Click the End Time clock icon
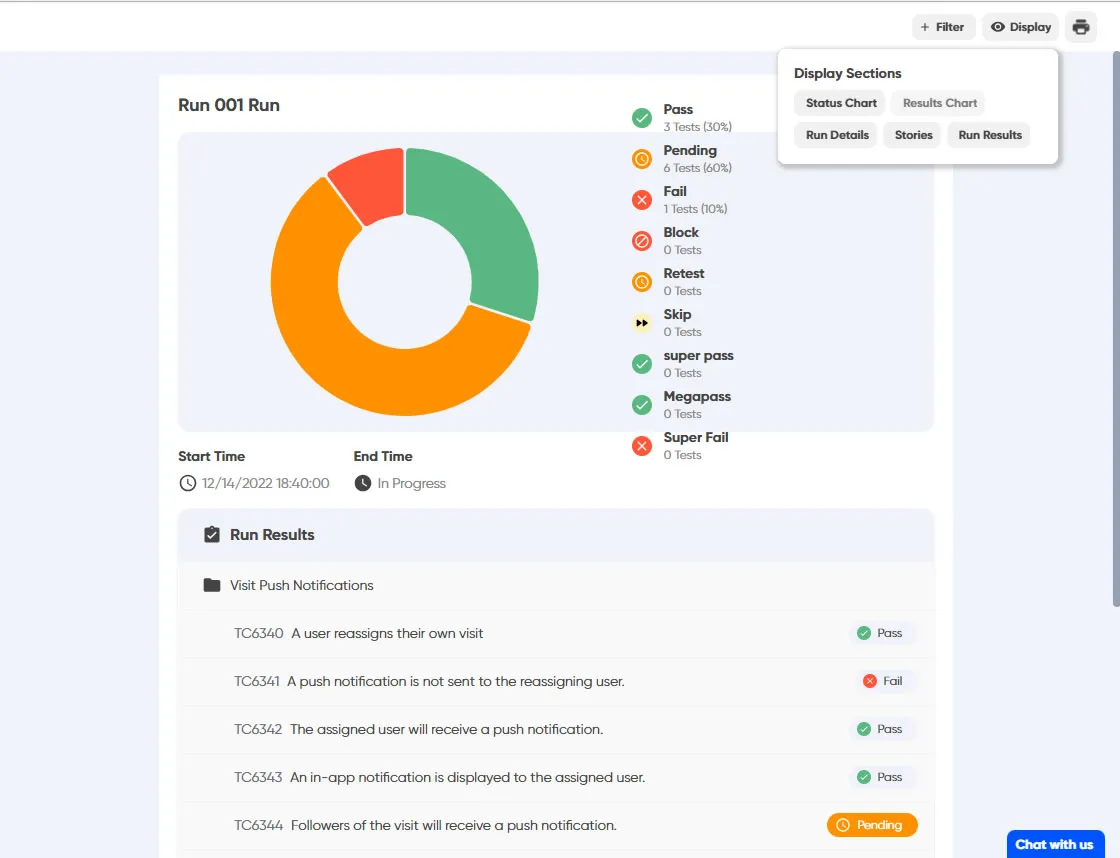Image resolution: width=1120 pixels, height=858 pixels. (x=363, y=484)
